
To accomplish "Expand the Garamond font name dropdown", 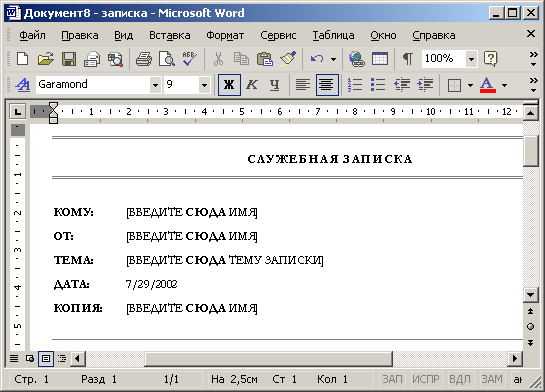I will coord(155,85).
